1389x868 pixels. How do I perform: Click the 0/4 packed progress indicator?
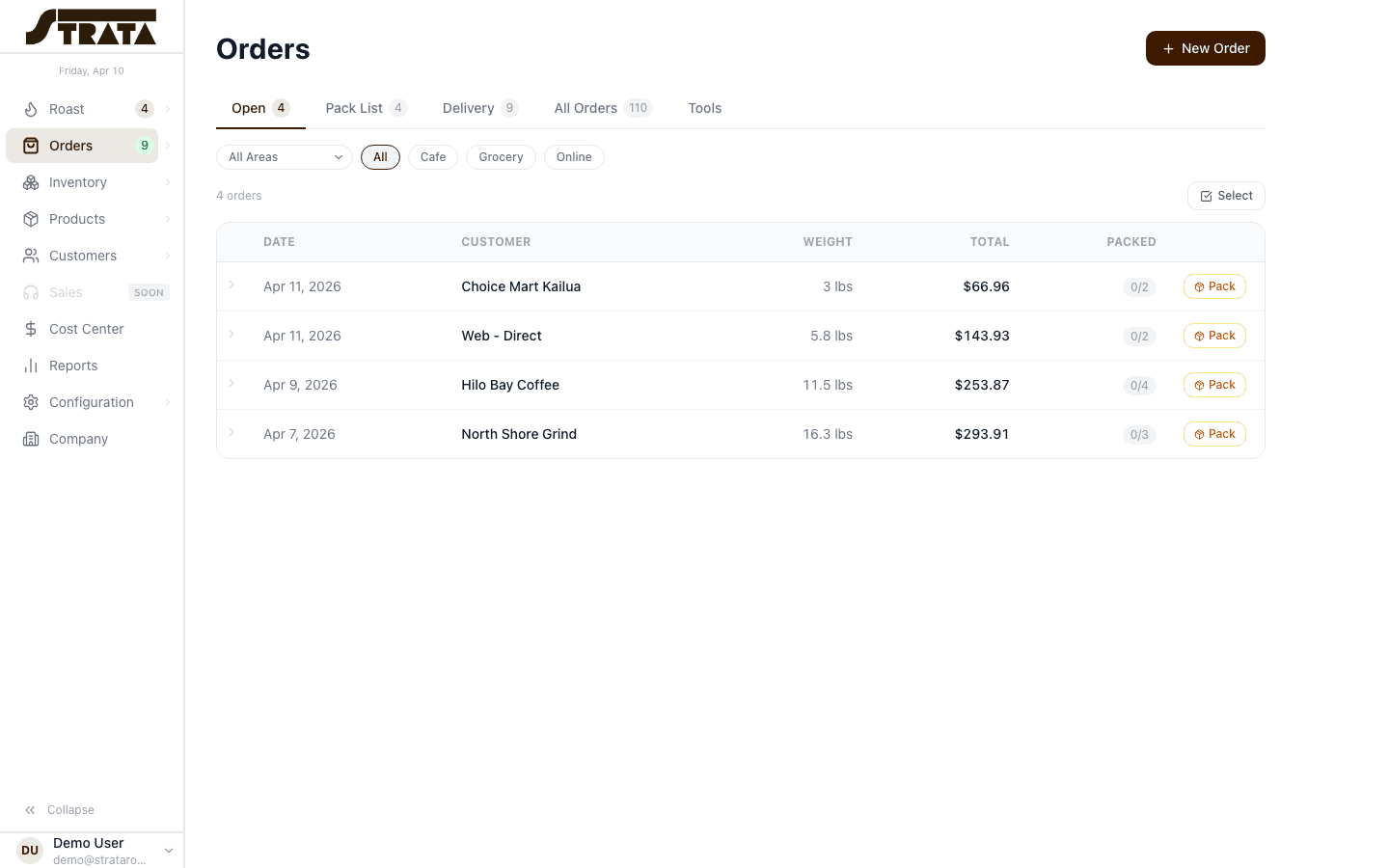click(1139, 385)
